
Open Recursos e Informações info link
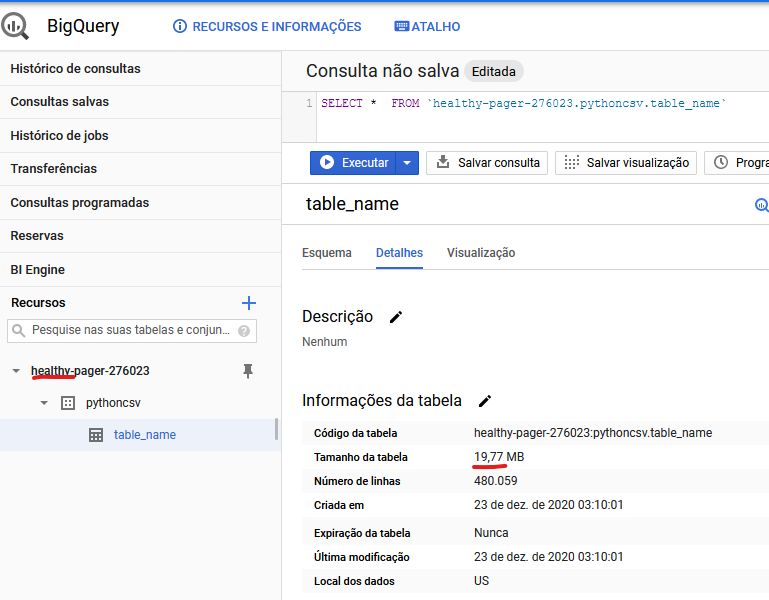[x=267, y=26]
